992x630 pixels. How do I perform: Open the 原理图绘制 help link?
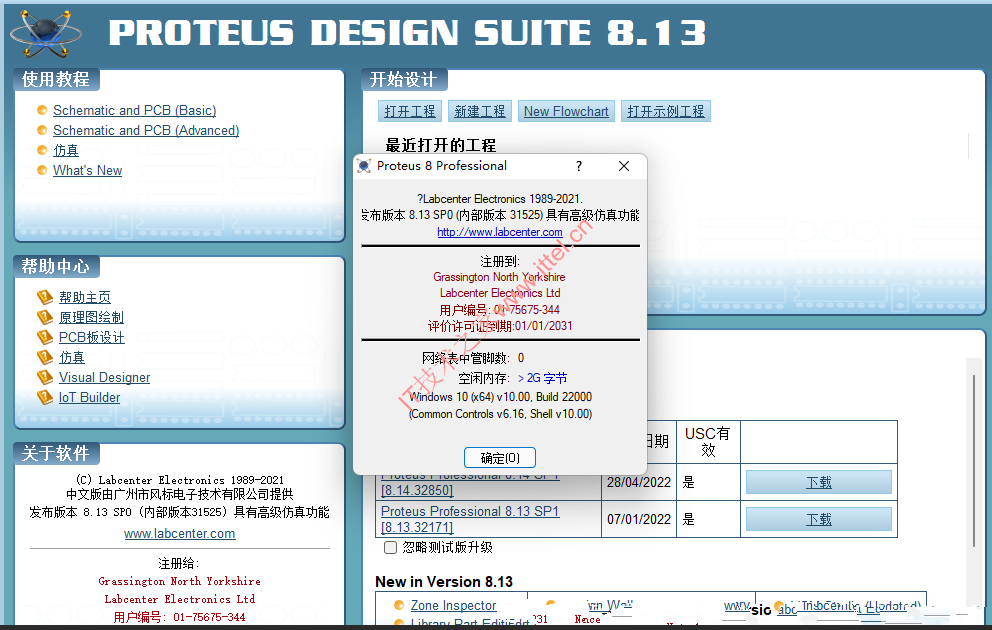point(91,317)
